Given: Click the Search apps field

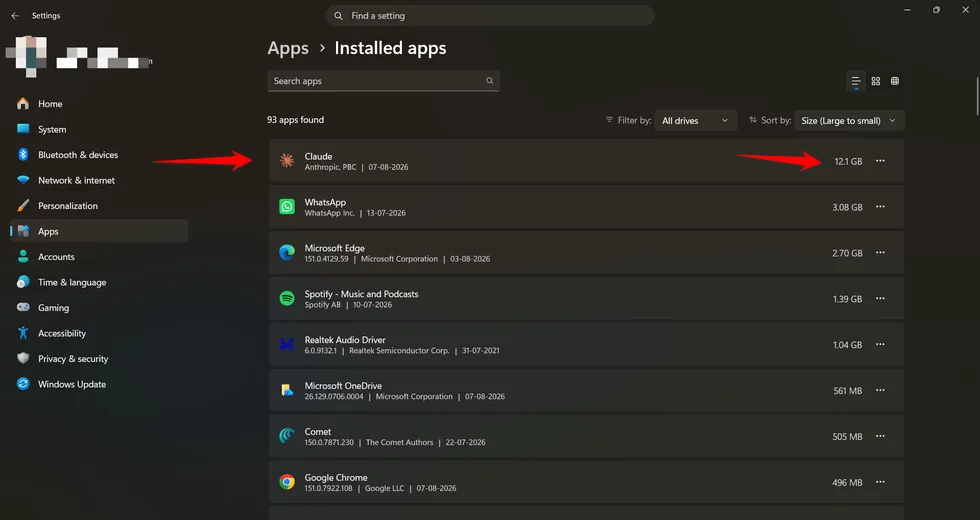Looking at the screenshot, I should pos(383,81).
